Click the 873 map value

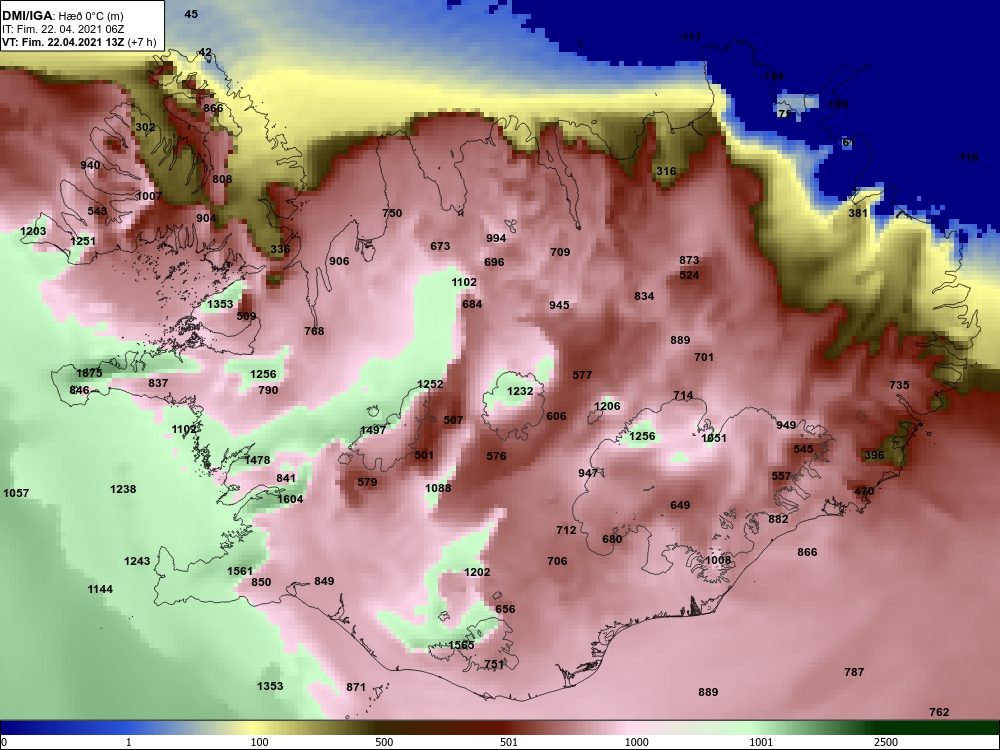tap(689, 260)
